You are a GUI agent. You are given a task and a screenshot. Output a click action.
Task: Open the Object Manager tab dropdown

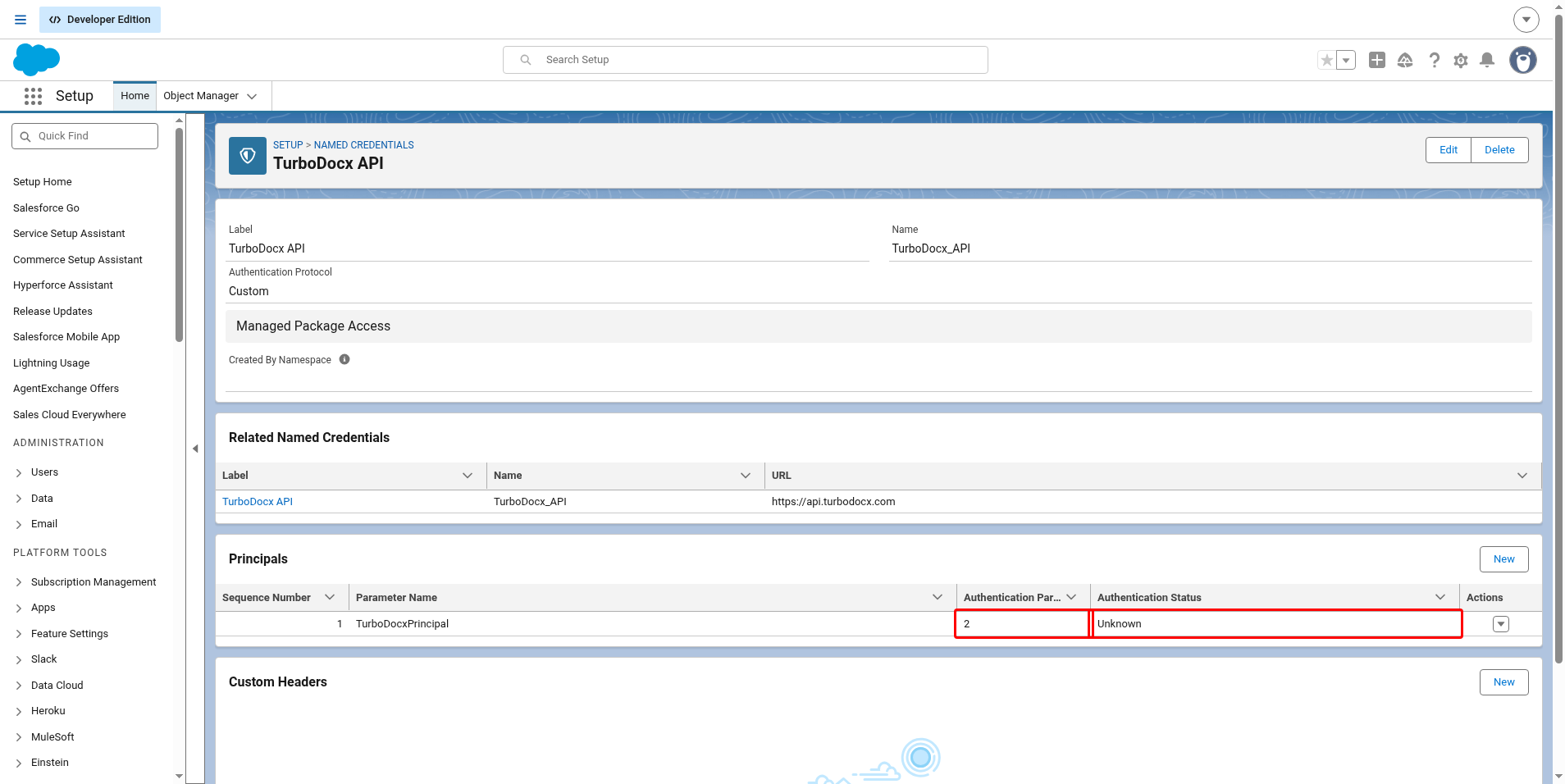pos(252,96)
